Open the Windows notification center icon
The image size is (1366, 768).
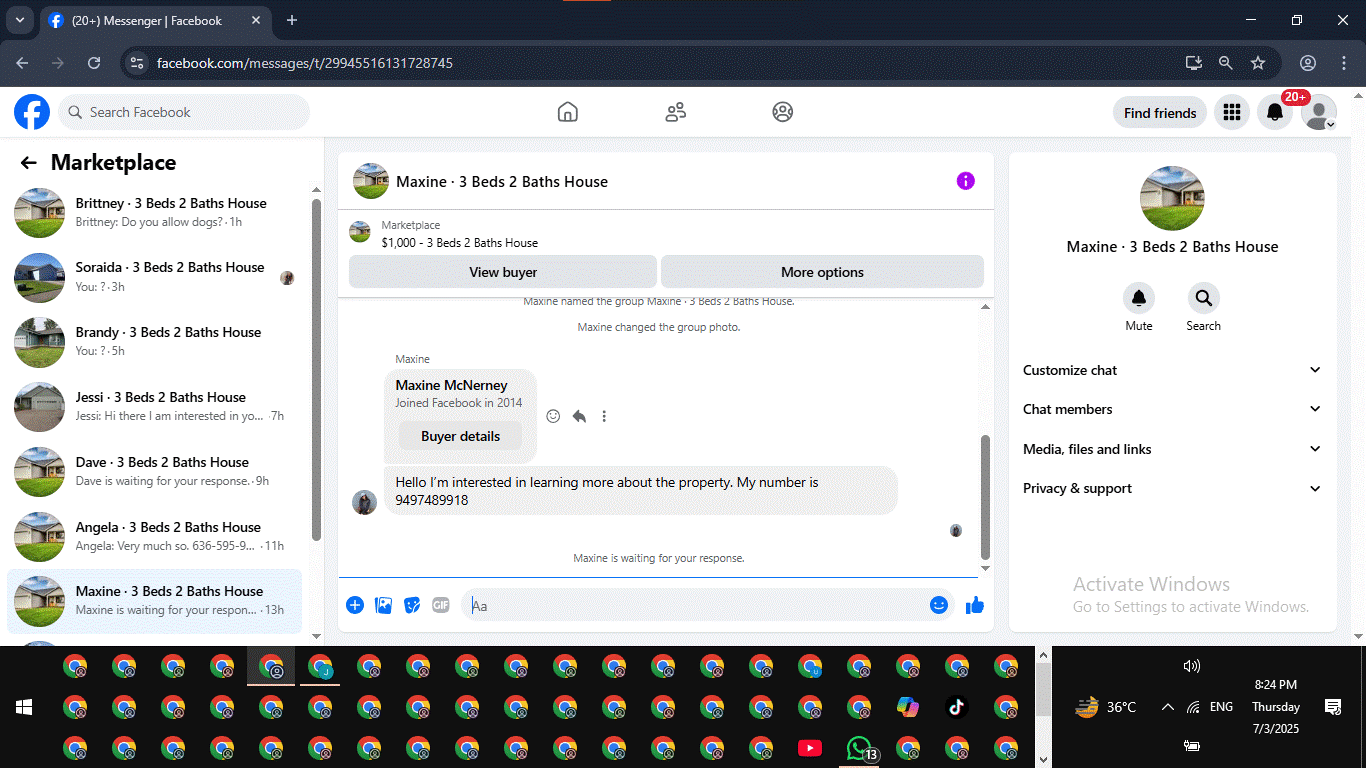coord(1332,707)
